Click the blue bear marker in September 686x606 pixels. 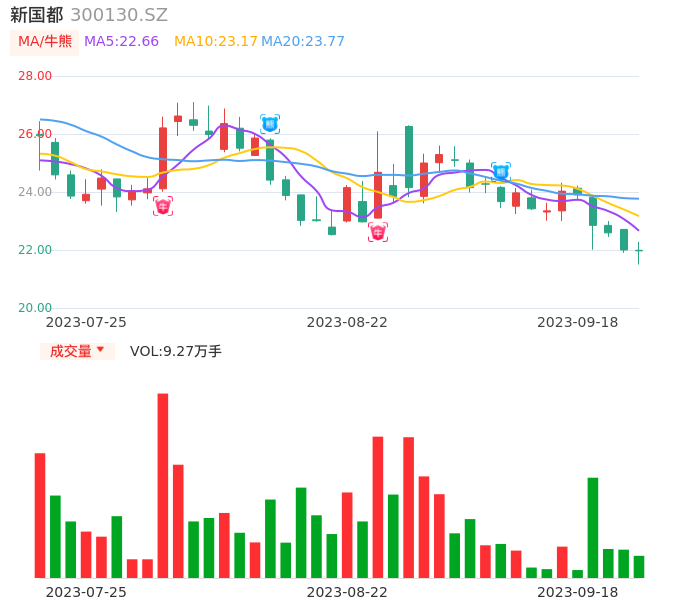501,172
